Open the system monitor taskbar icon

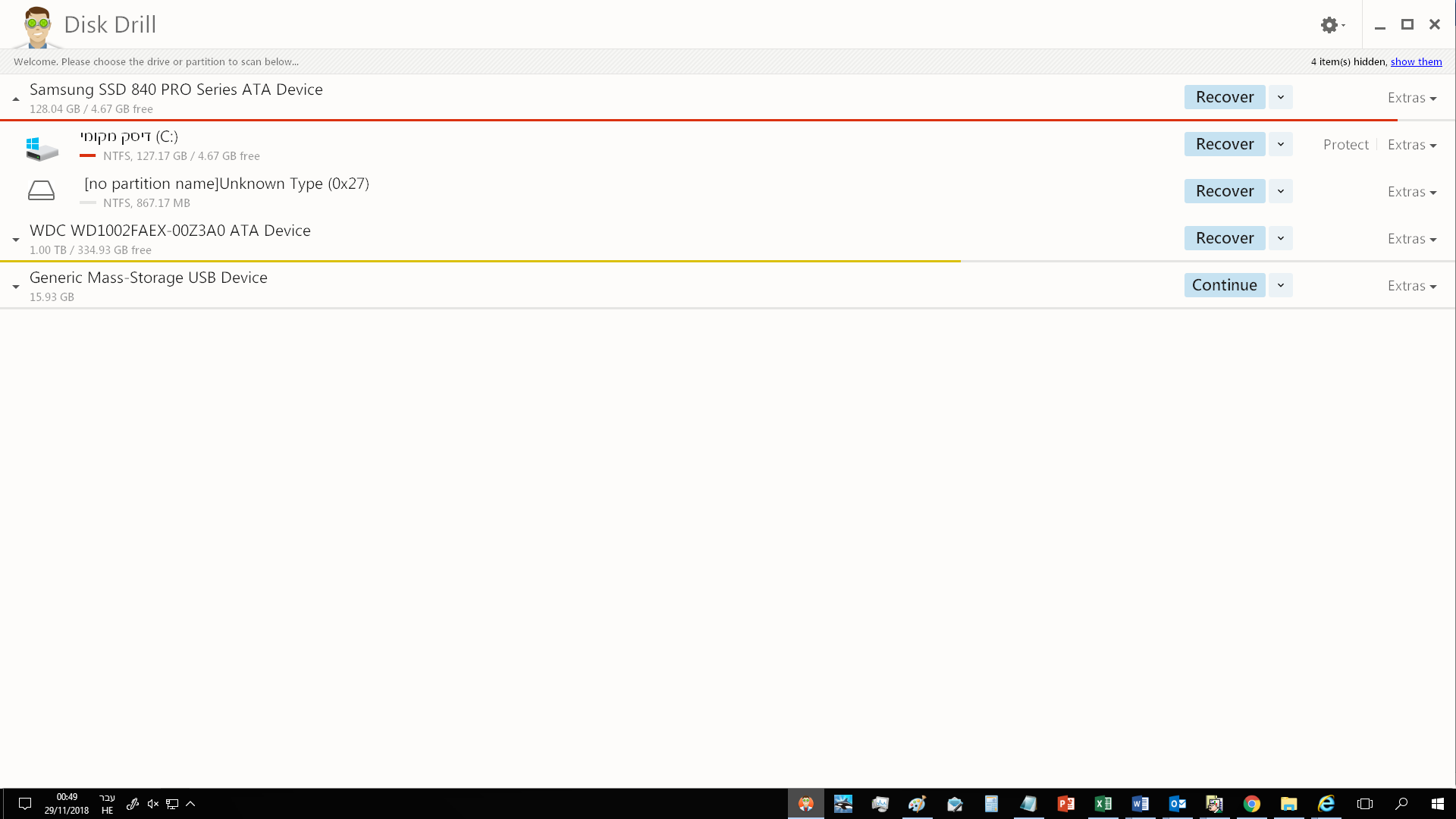(880, 804)
